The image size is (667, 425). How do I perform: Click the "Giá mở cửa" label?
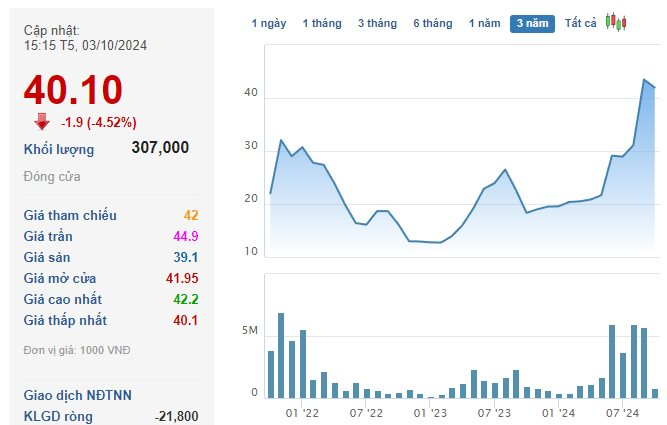[x=66, y=278]
